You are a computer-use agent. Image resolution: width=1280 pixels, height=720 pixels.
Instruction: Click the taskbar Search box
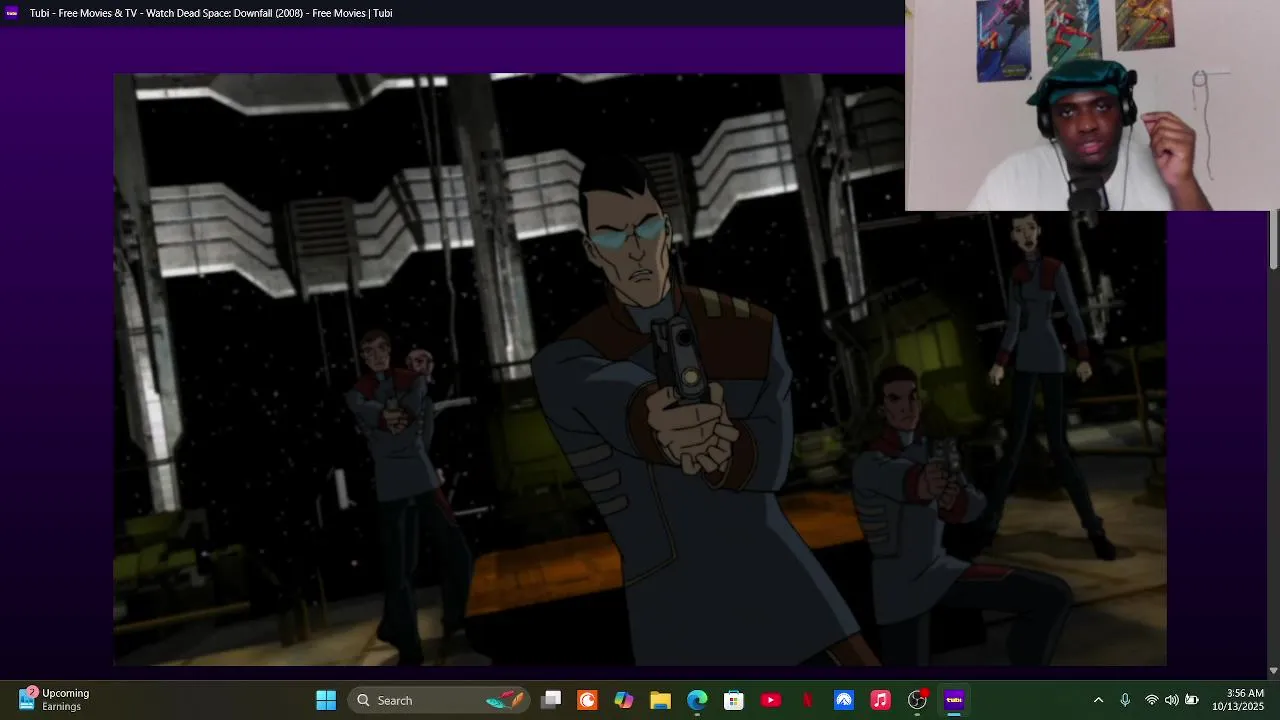pos(440,700)
